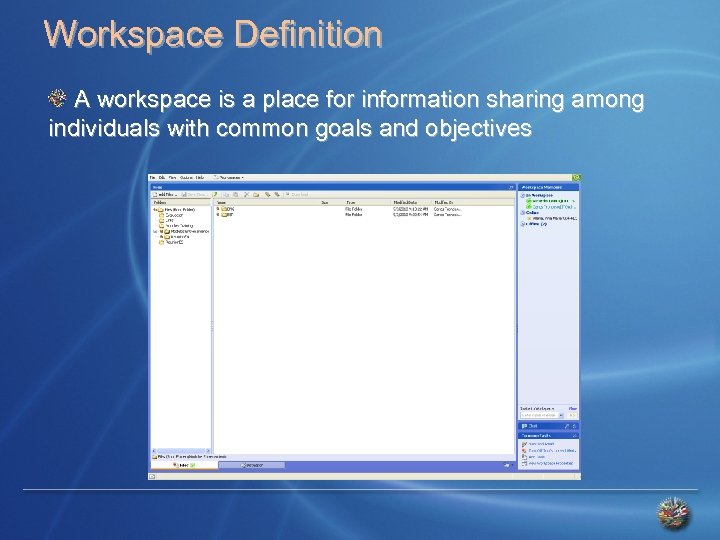This screenshot has width=720, height=540.
Task: Click the More link above invite field
Action: 573,408
